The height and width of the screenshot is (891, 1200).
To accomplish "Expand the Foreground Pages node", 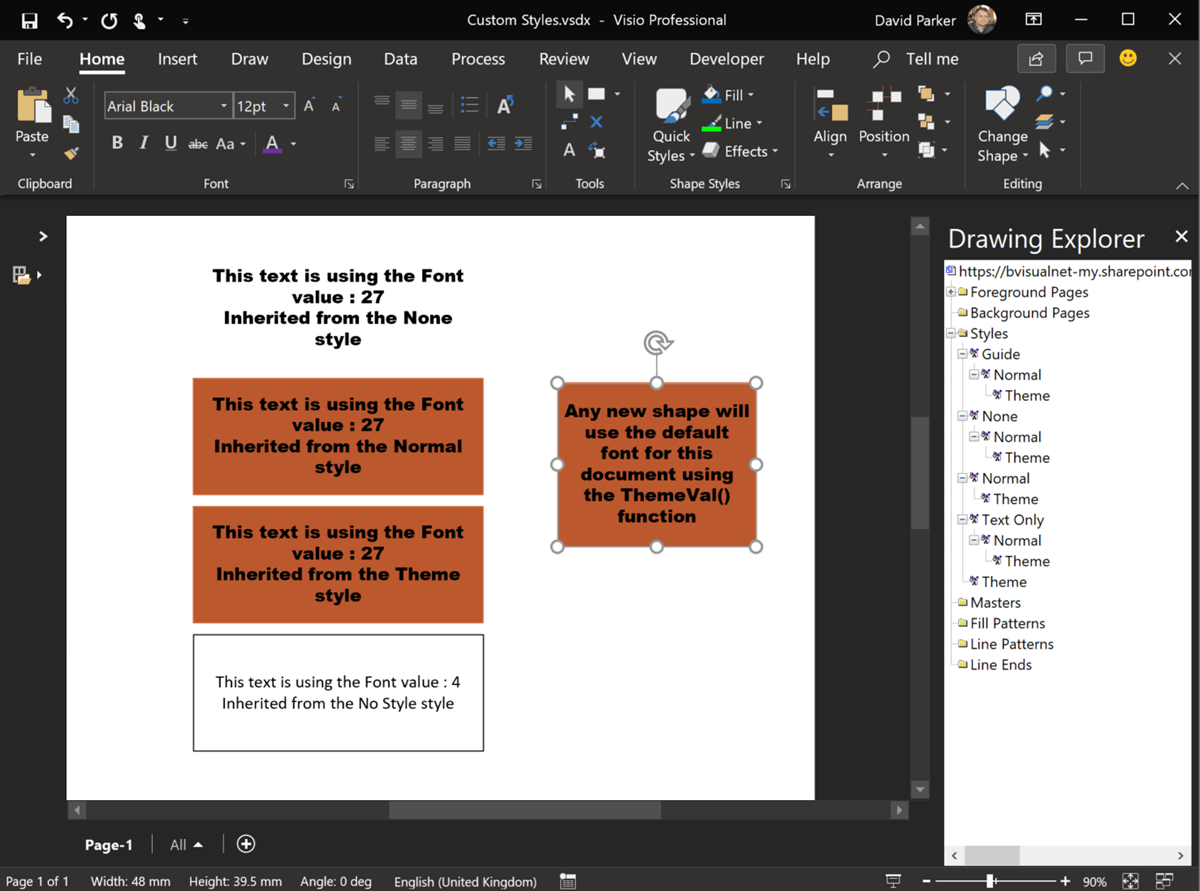I will tap(950, 291).
